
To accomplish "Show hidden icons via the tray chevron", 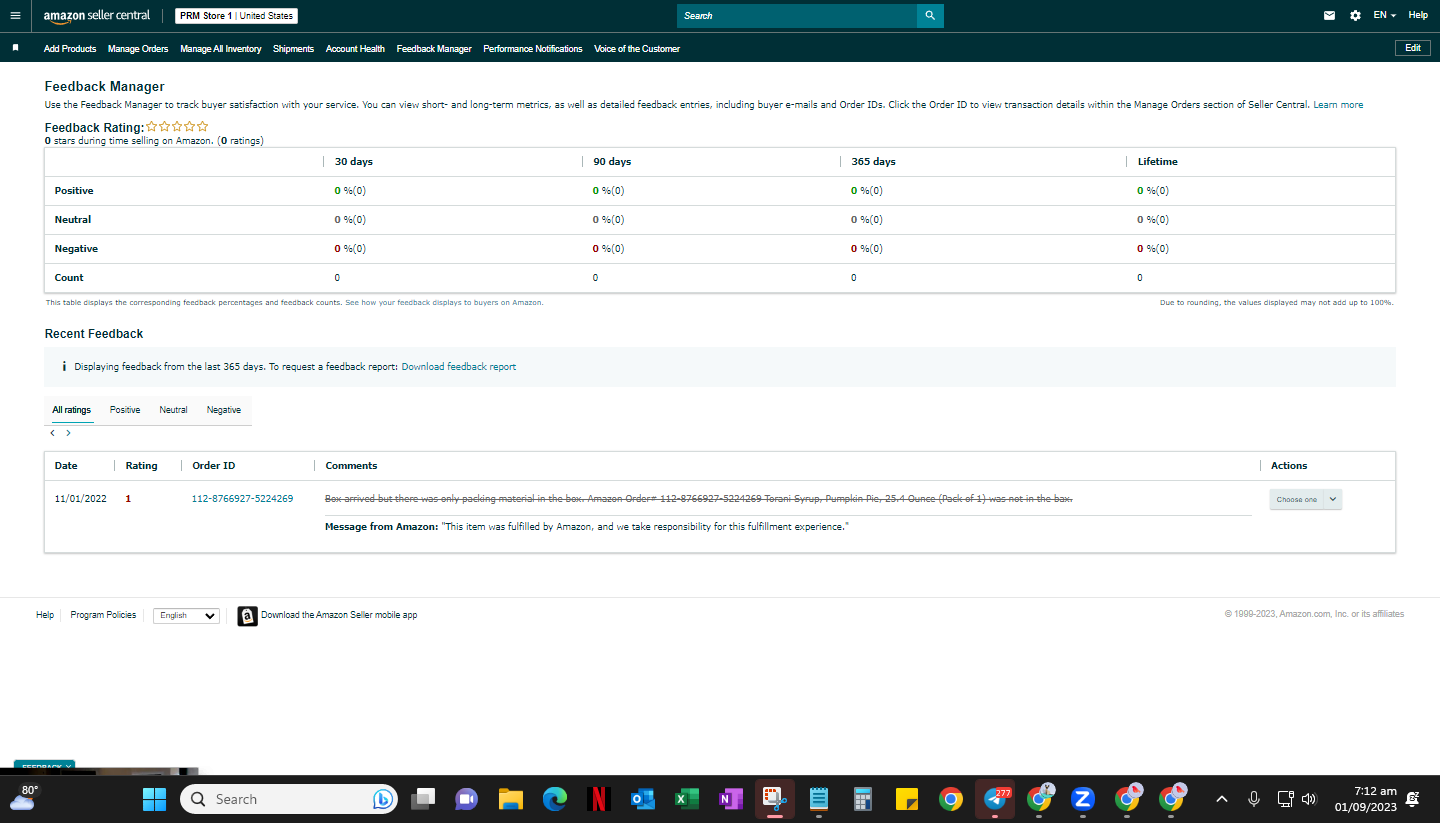I will [x=1221, y=799].
